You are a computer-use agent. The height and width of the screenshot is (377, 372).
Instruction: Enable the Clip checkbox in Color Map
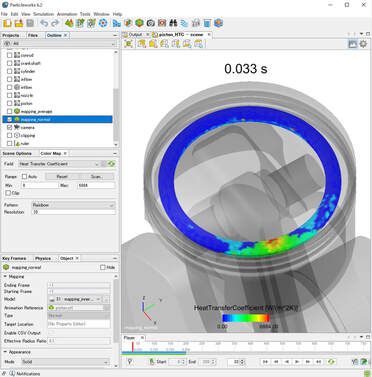8,193
